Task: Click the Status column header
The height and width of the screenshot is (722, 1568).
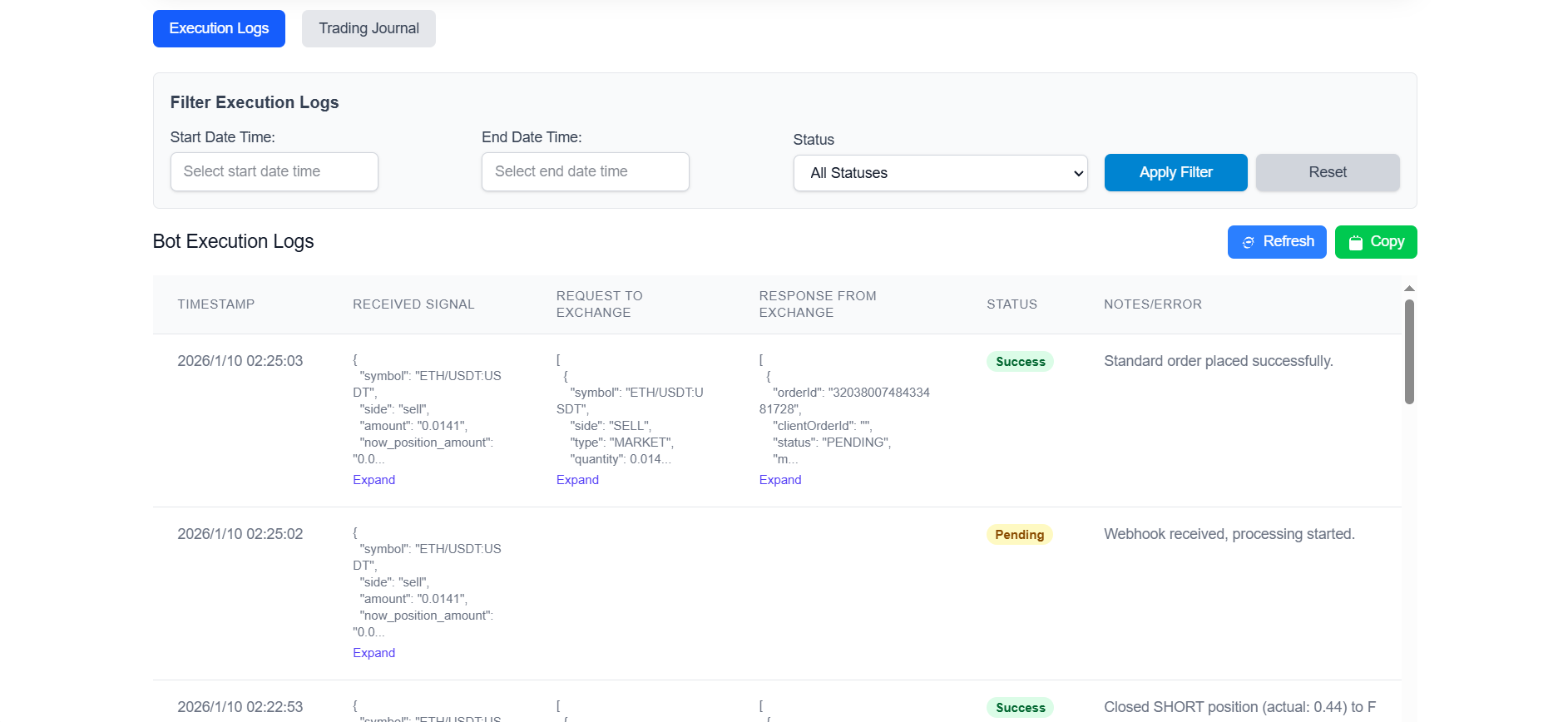Action: [1012, 304]
